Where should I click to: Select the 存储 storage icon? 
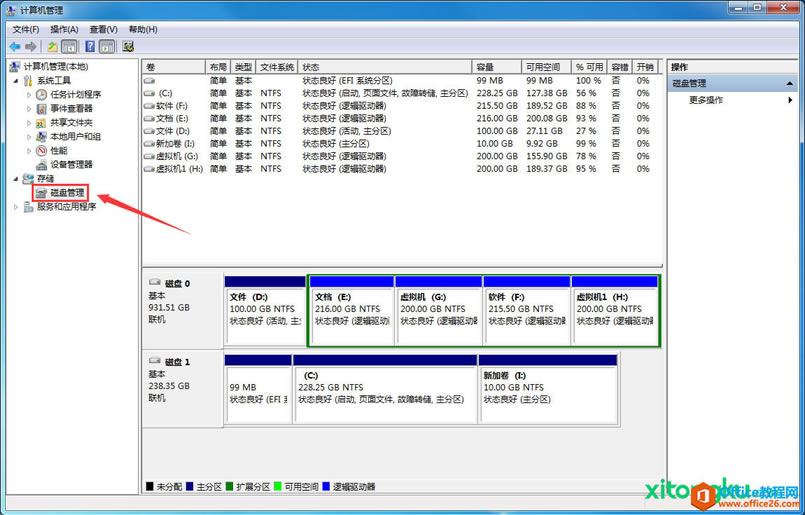[29, 179]
